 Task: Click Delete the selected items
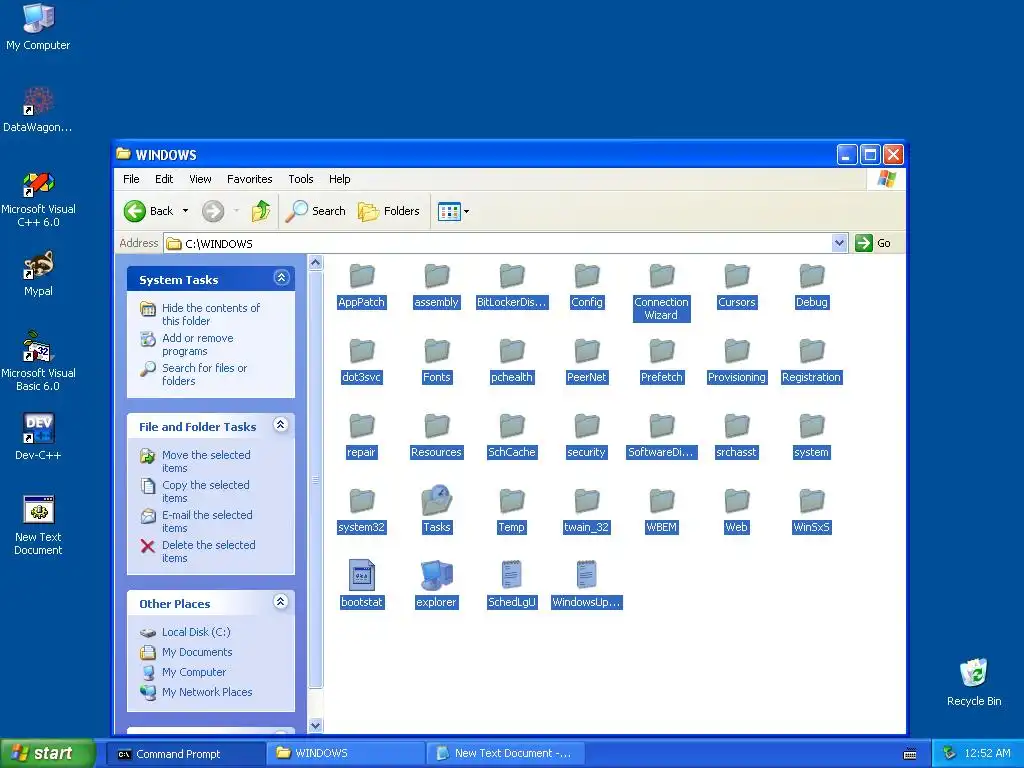(208, 551)
